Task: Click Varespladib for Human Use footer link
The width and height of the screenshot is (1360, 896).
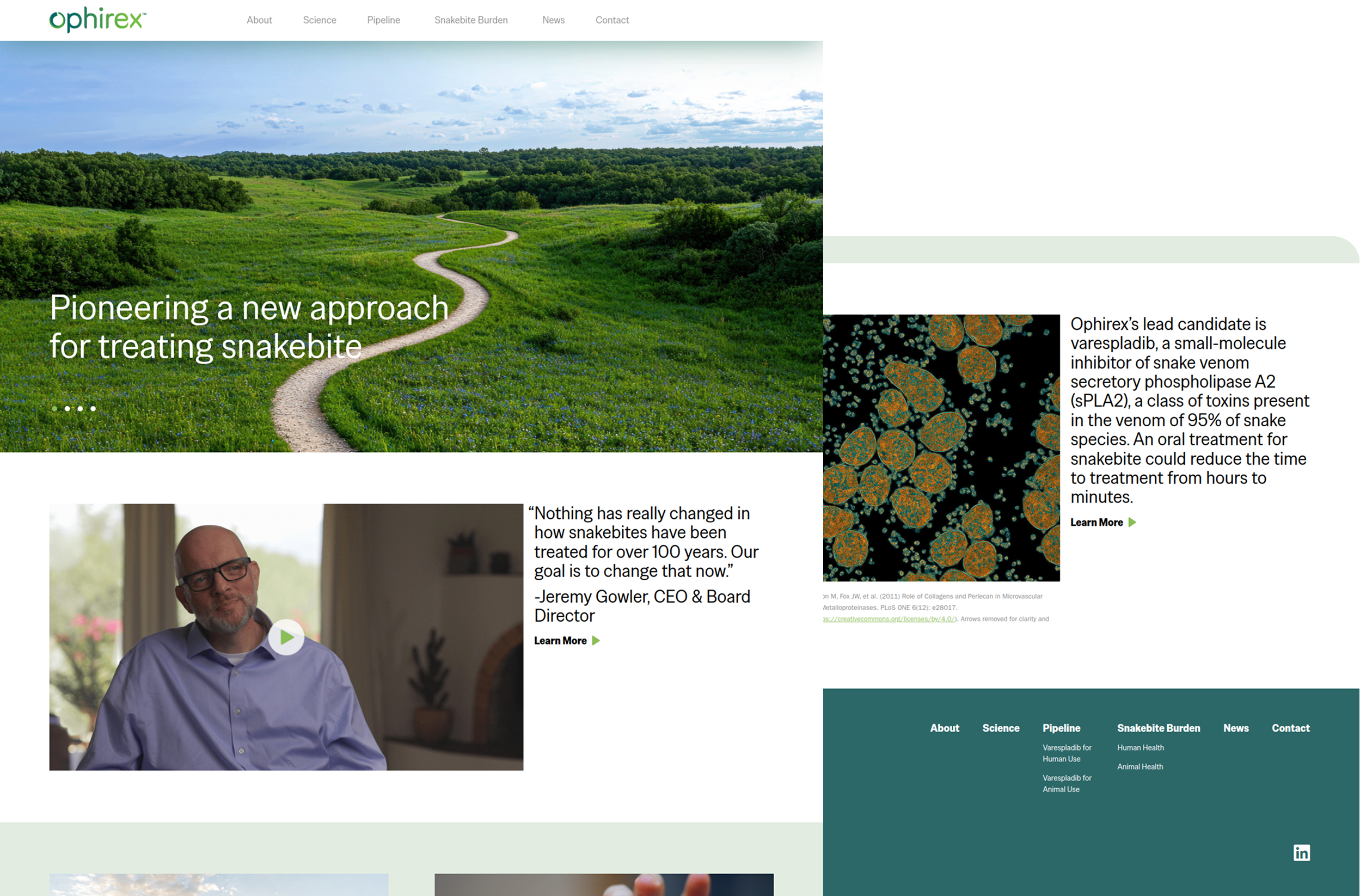Action: pyautogui.click(x=1067, y=753)
